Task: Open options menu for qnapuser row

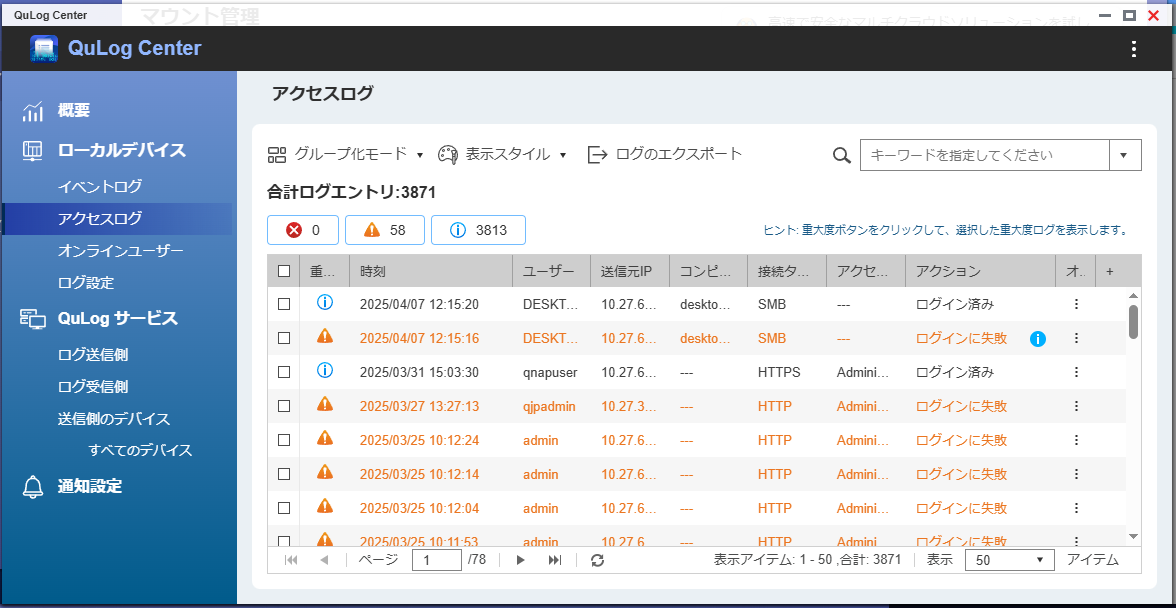Action: click(x=1076, y=373)
